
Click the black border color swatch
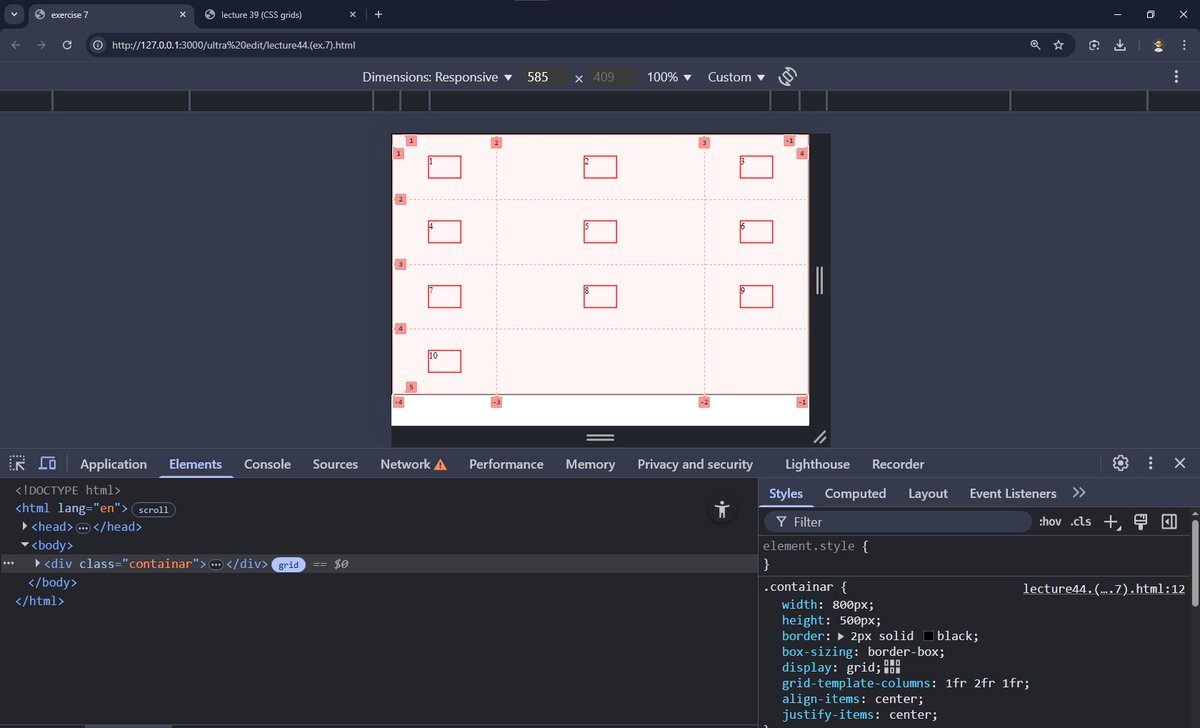(x=929, y=636)
